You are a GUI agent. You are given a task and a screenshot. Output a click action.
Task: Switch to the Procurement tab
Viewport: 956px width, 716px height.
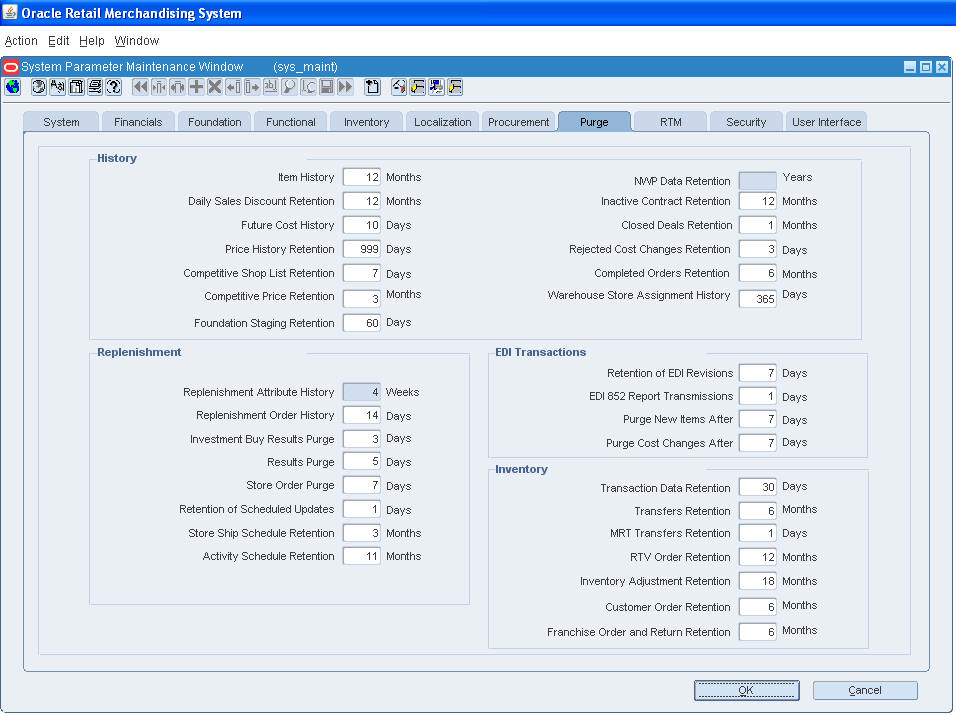(x=519, y=122)
